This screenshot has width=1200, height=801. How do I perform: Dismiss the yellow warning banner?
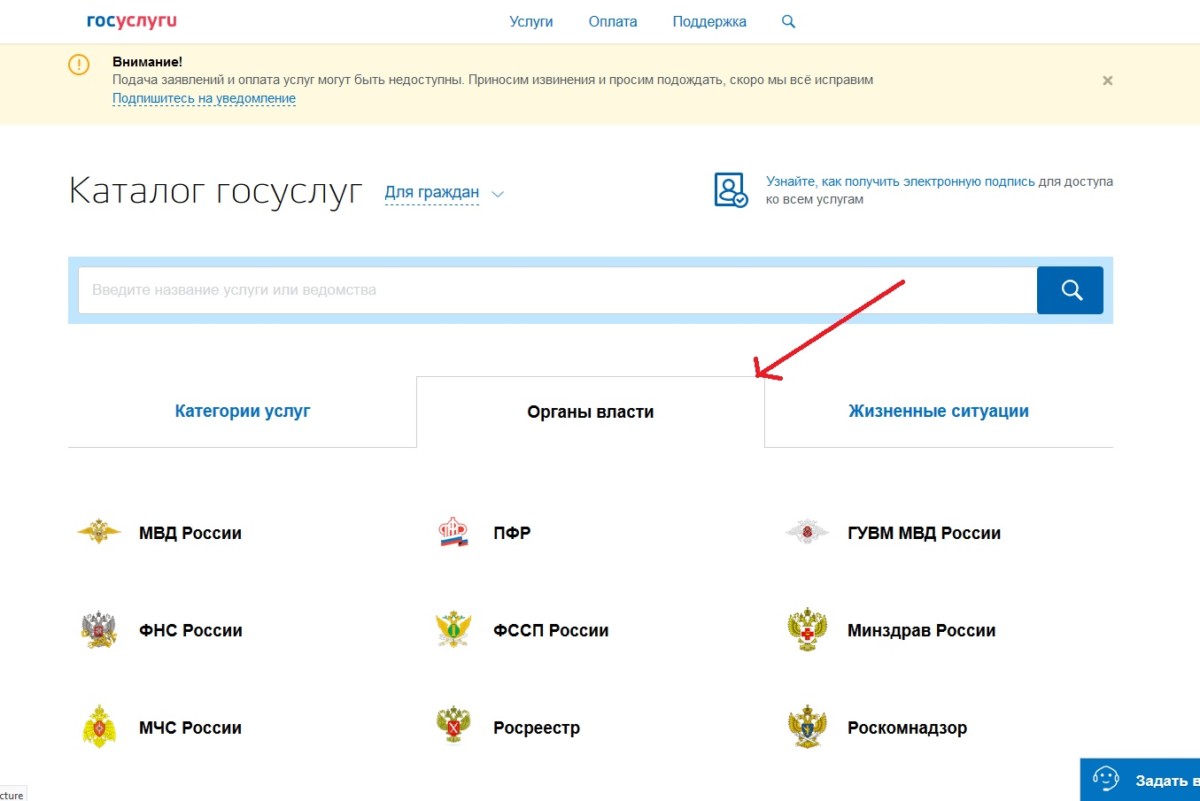(1107, 81)
